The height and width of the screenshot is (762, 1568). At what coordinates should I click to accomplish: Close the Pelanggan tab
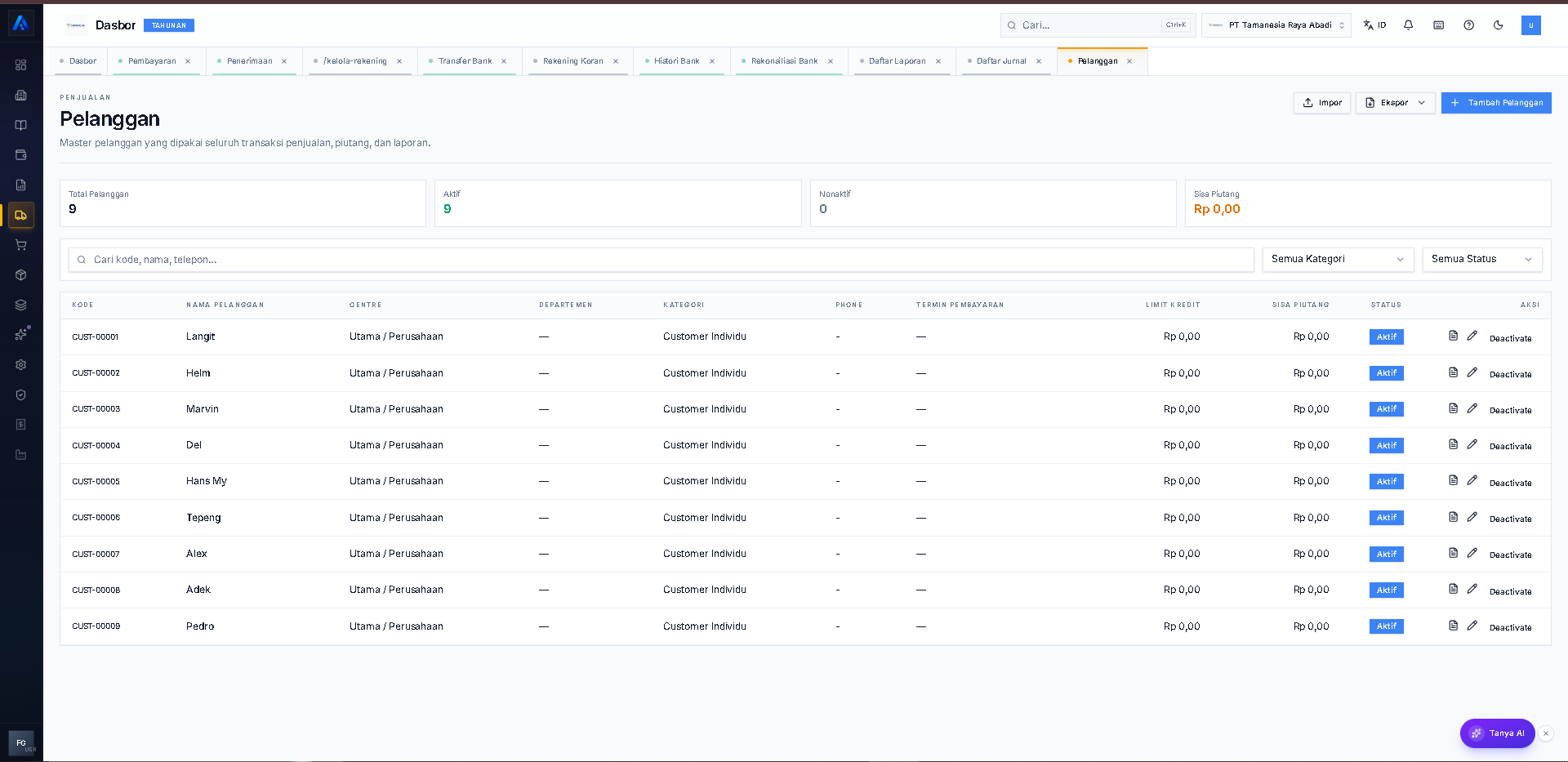(x=1129, y=61)
